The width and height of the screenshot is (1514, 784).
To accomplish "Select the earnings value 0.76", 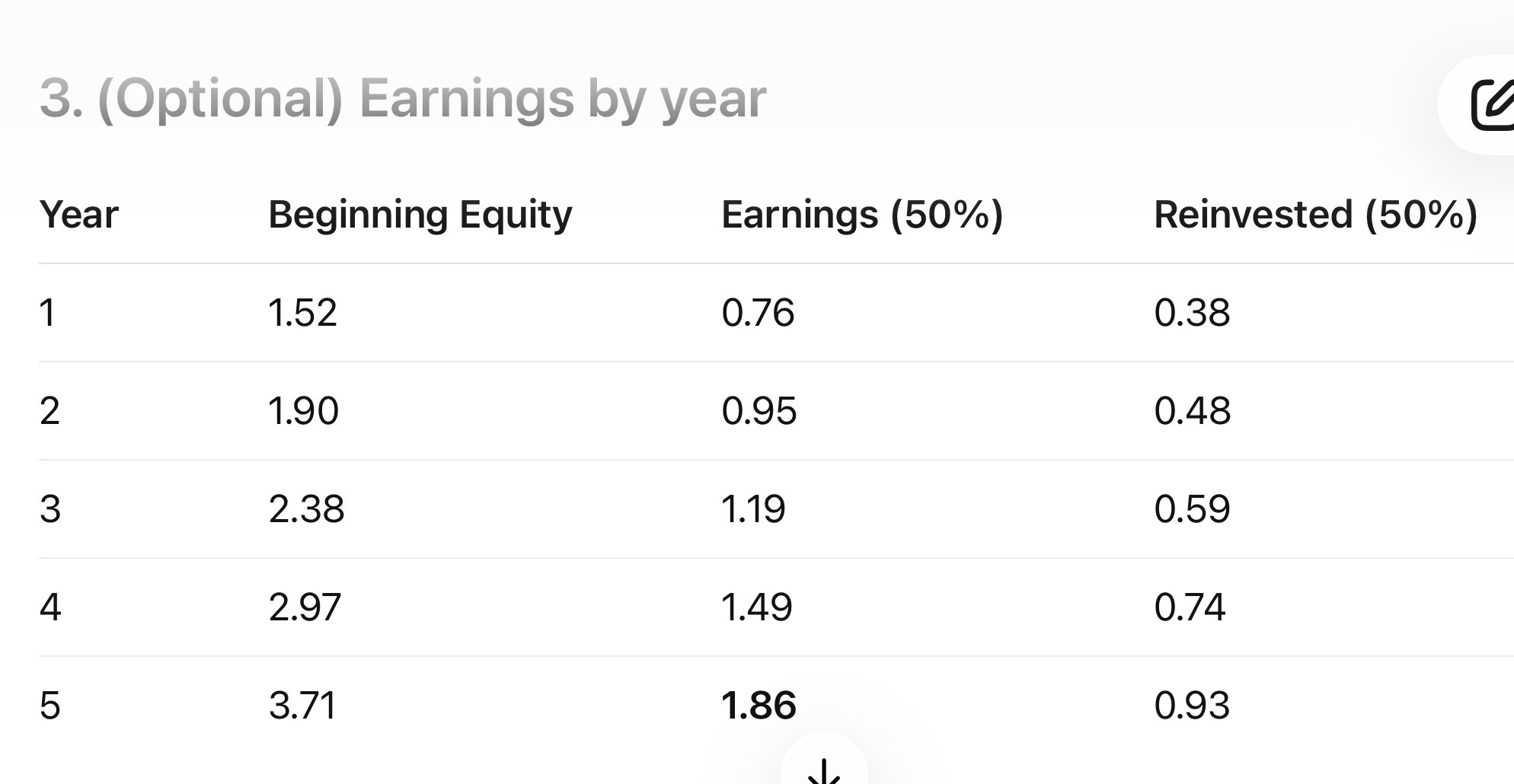I will [x=758, y=313].
